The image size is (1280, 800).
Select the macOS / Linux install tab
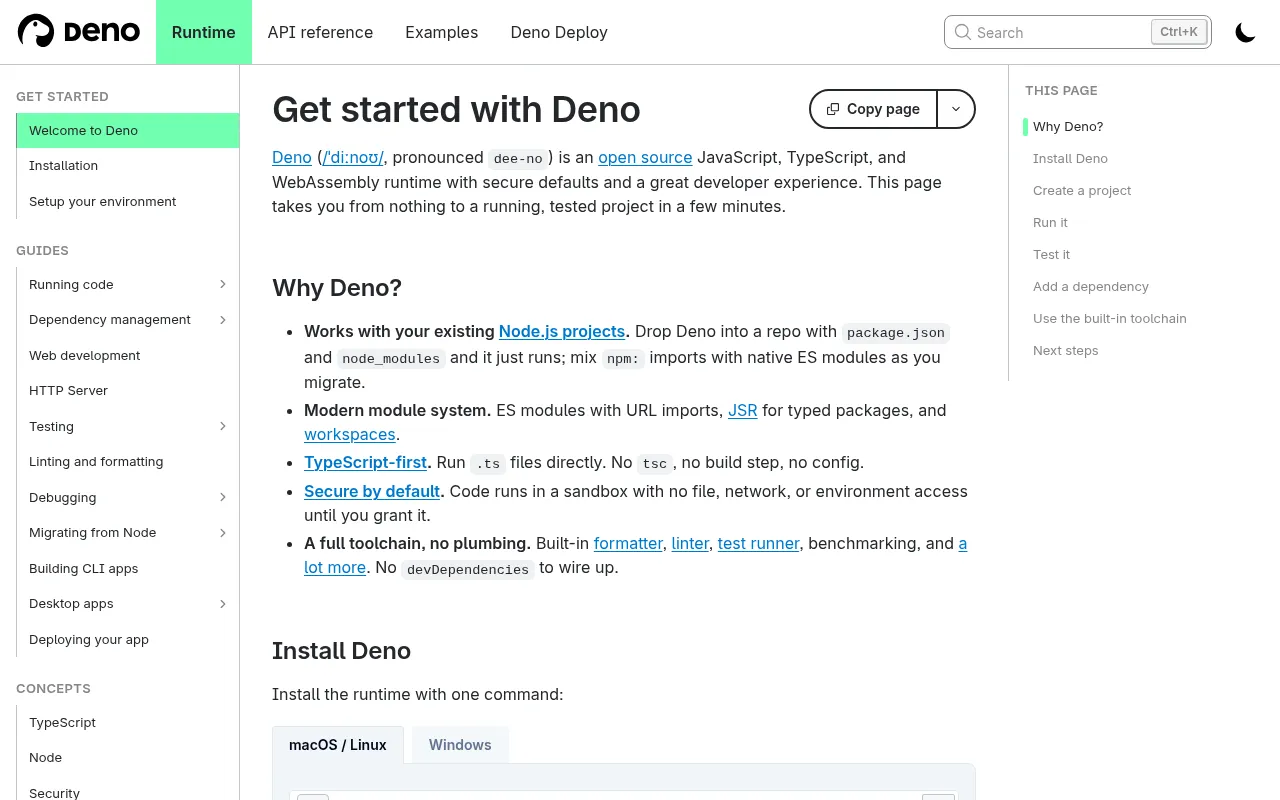[338, 745]
